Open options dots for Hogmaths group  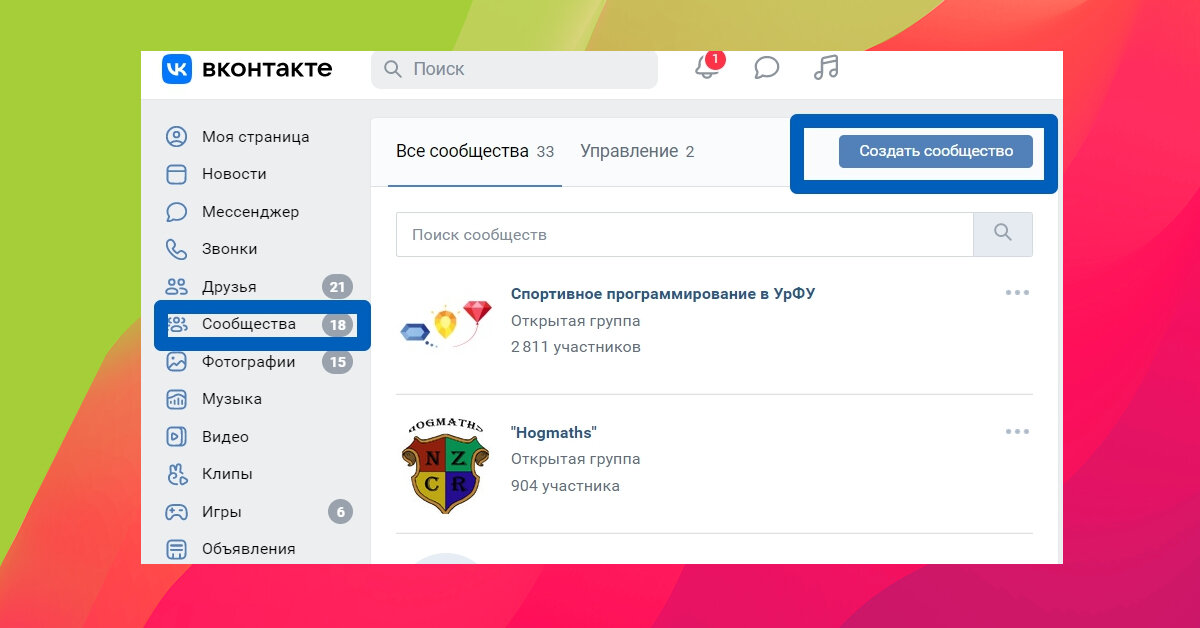click(1017, 432)
